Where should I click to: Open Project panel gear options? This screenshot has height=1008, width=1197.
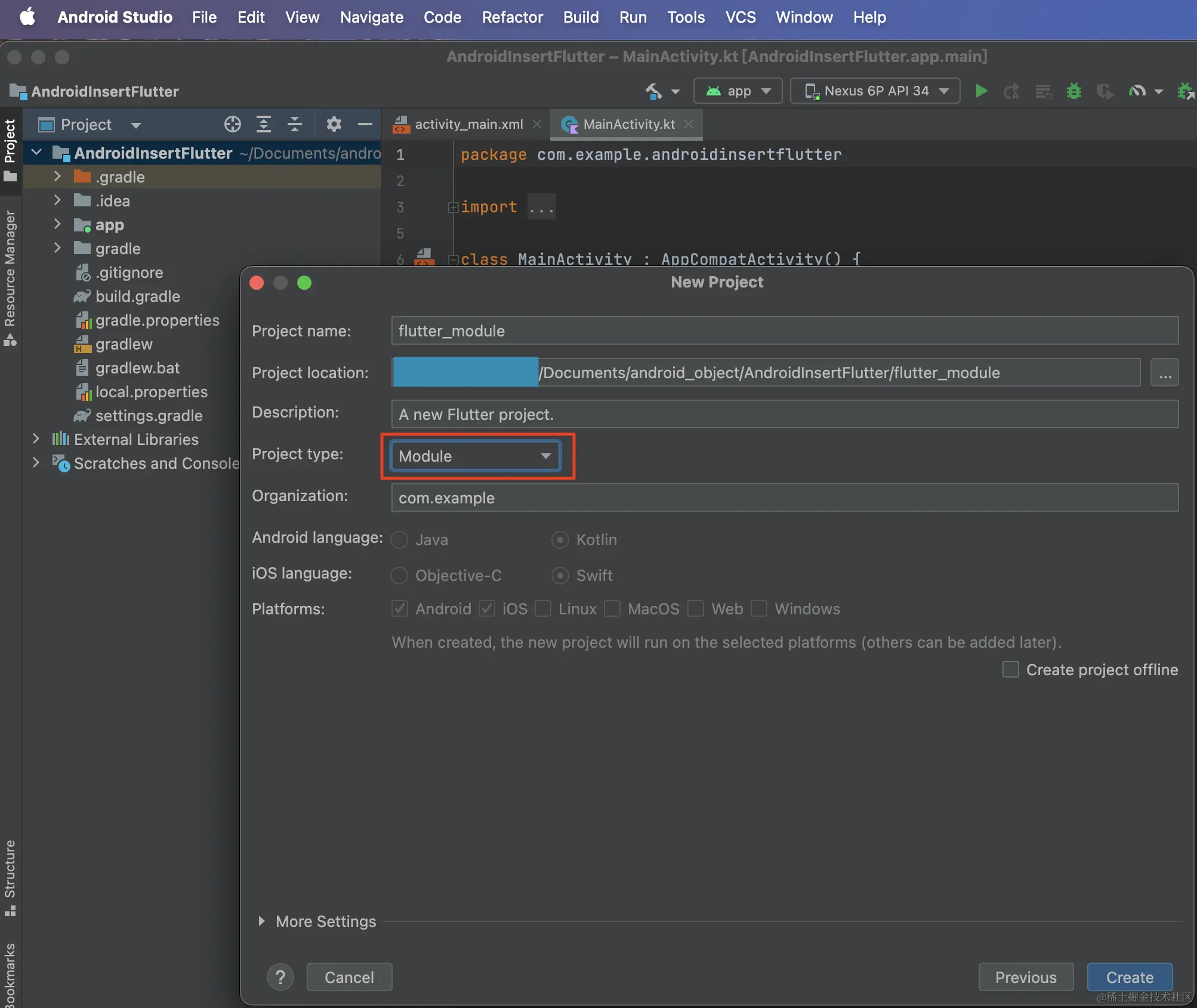(x=334, y=124)
